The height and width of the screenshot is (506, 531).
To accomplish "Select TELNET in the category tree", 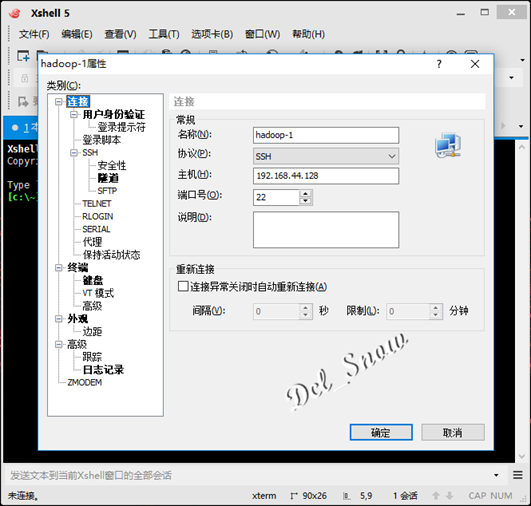I will (97, 204).
